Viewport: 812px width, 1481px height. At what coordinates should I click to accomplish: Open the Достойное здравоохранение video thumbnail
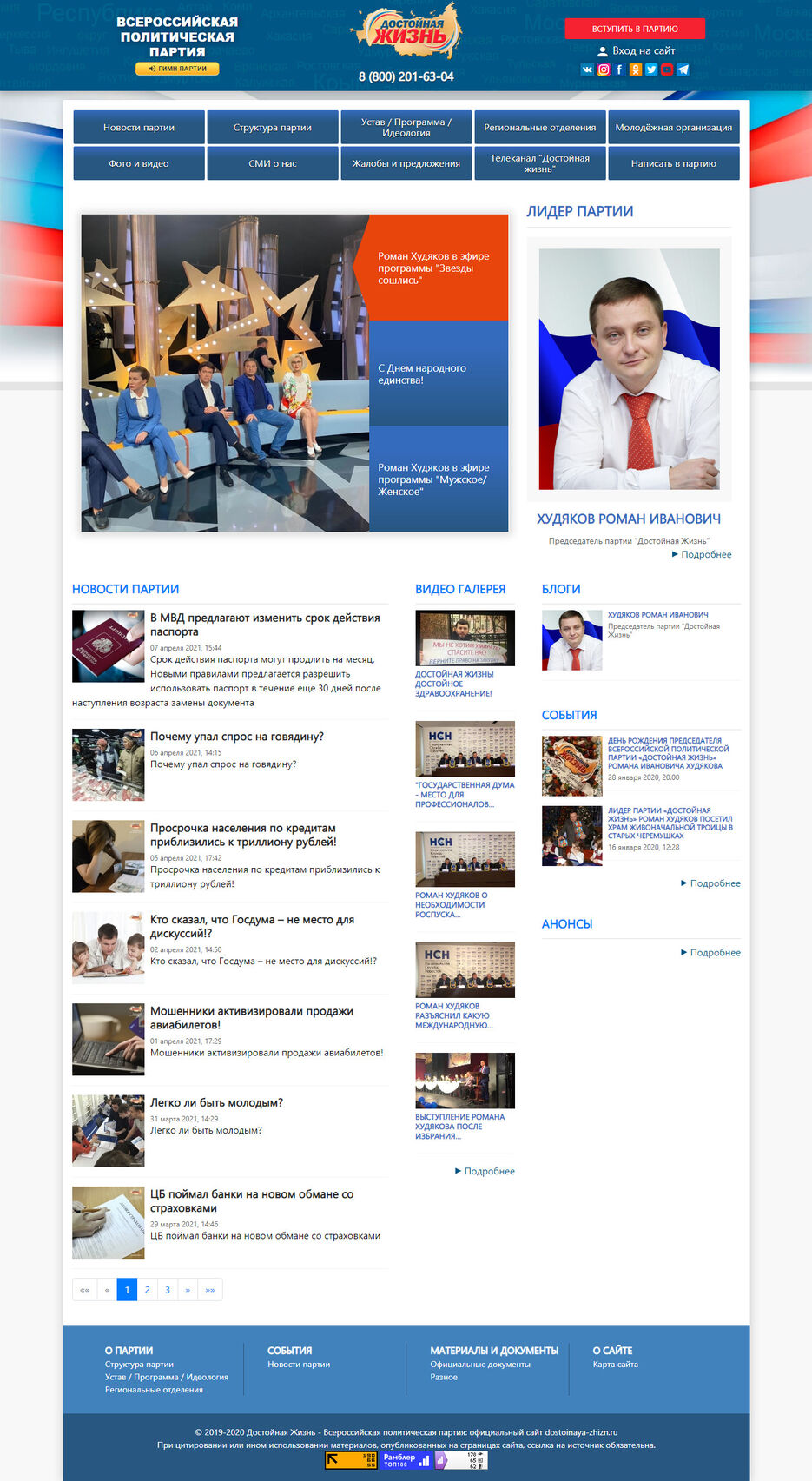point(465,638)
